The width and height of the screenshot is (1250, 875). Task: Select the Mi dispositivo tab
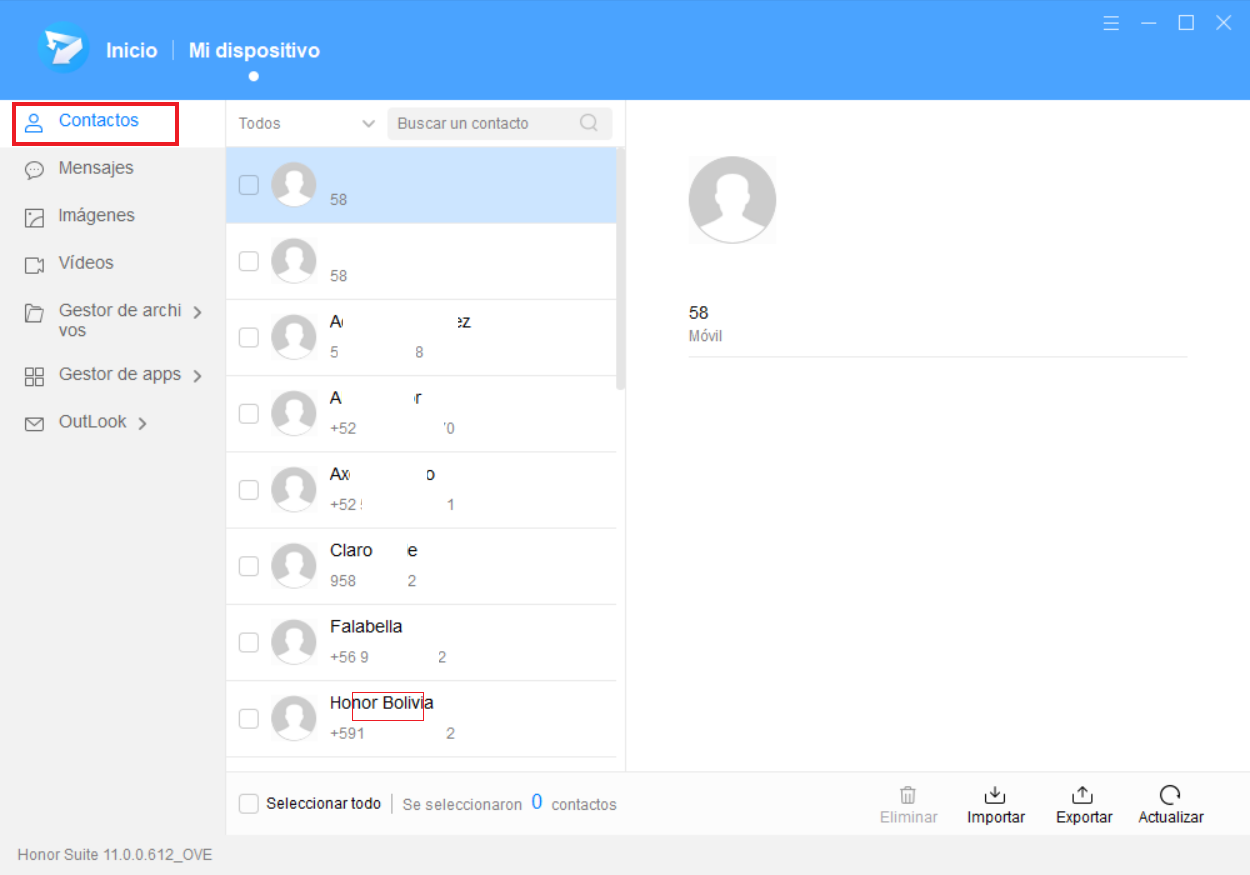coord(254,50)
